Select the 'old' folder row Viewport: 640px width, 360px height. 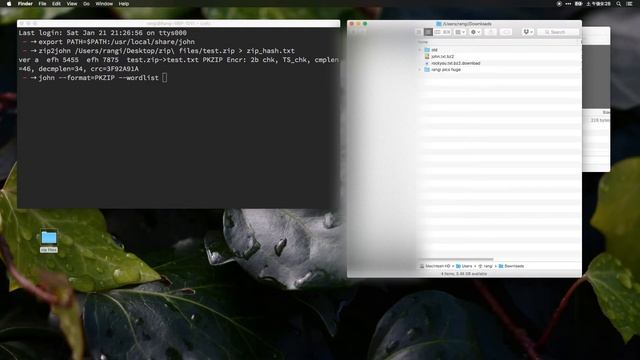(499, 50)
